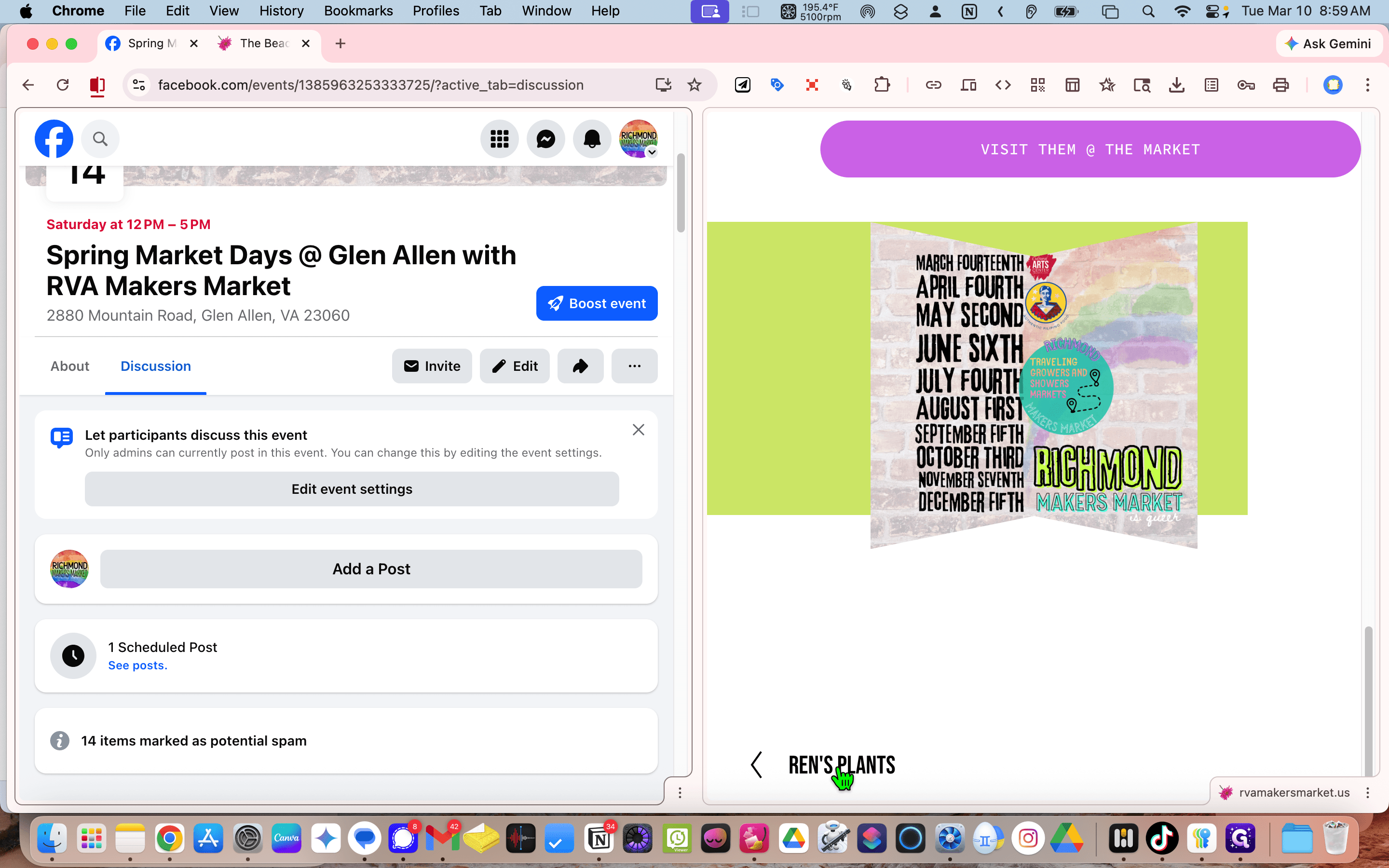Open Facebook home logo
Image resolution: width=1389 pixels, height=868 pixels.
click(x=54, y=138)
